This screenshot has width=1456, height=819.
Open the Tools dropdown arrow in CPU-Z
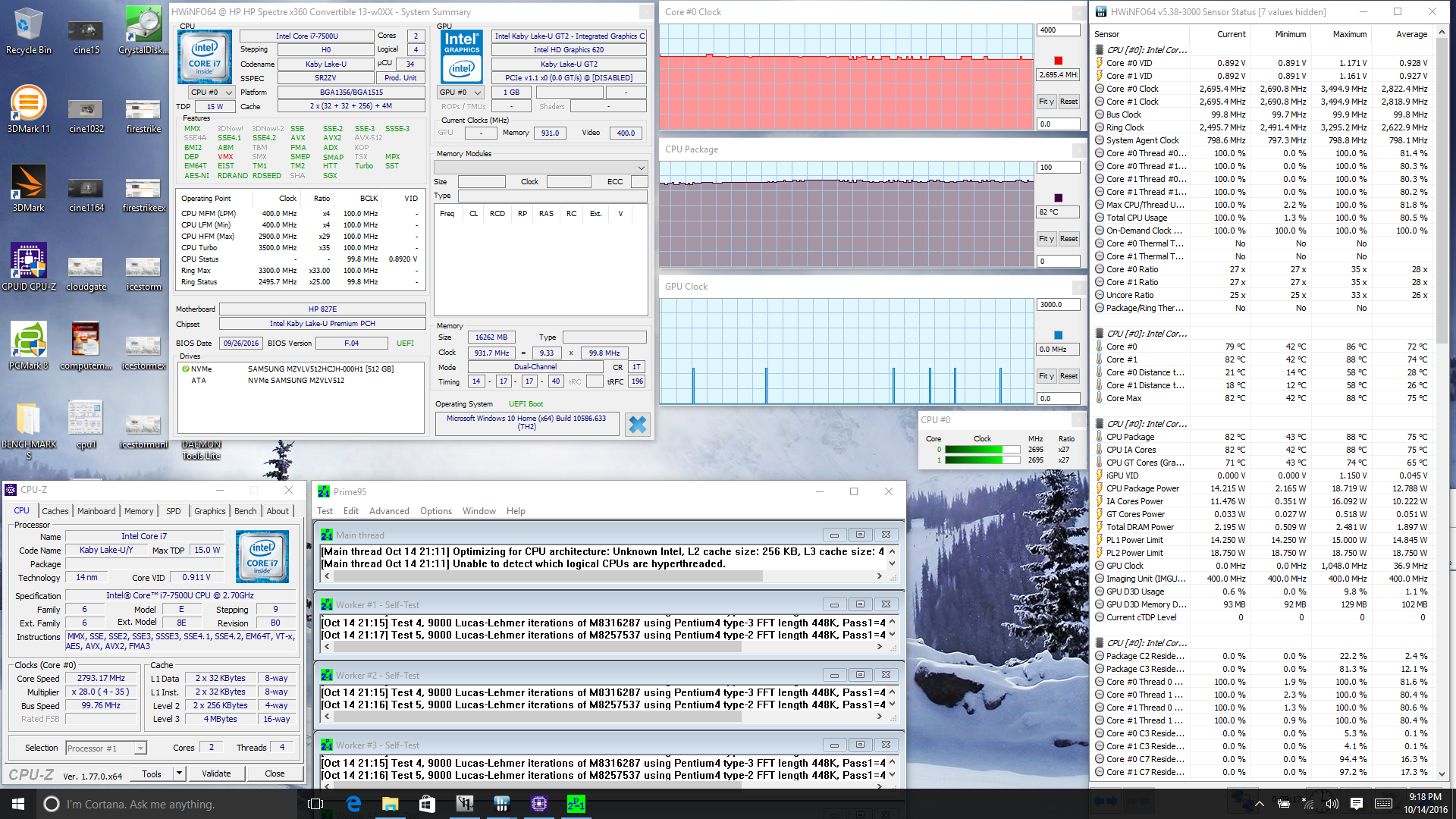coord(179,773)
